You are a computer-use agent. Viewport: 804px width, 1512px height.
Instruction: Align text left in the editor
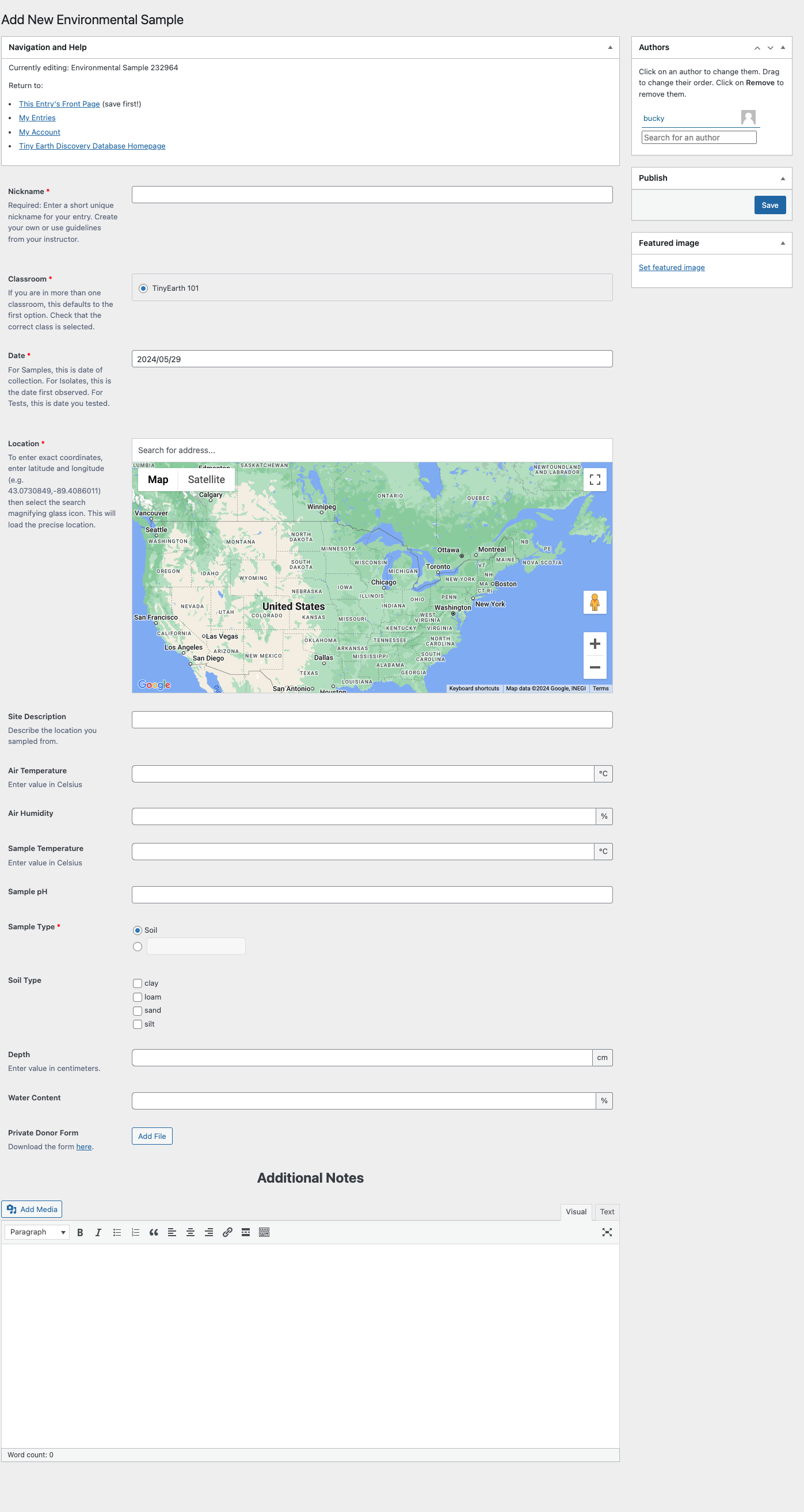pos(172,1232)
